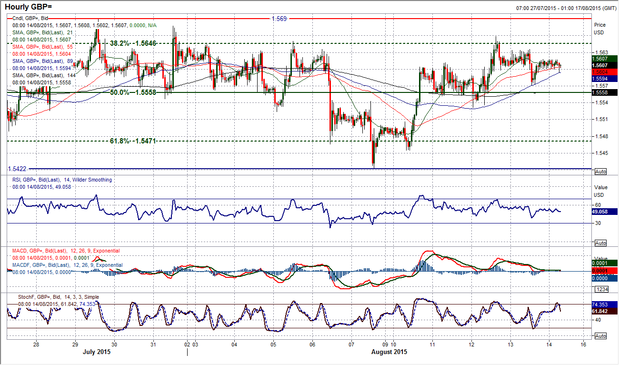Click the August 2015 timeline label
The image size is (619, 365).
click(389, 352)
